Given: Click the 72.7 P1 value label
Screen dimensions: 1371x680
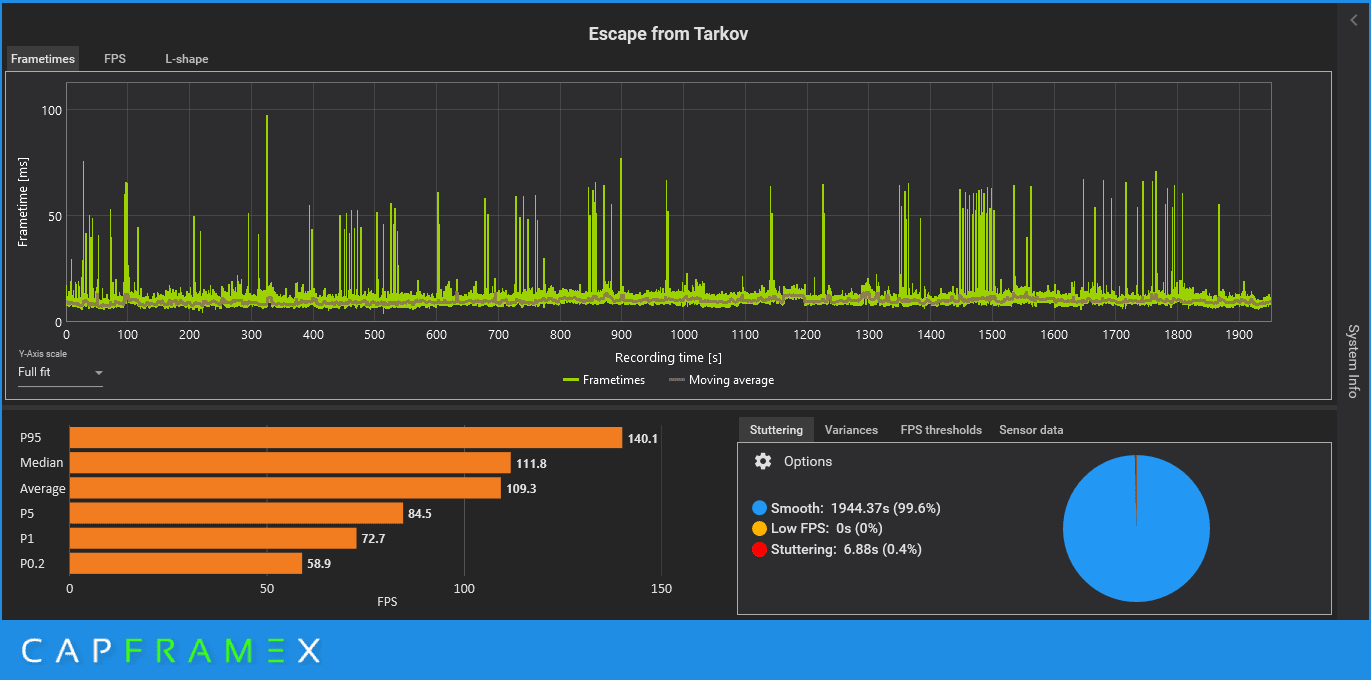Looking at the screenshot, I should (x=374, y=539).
